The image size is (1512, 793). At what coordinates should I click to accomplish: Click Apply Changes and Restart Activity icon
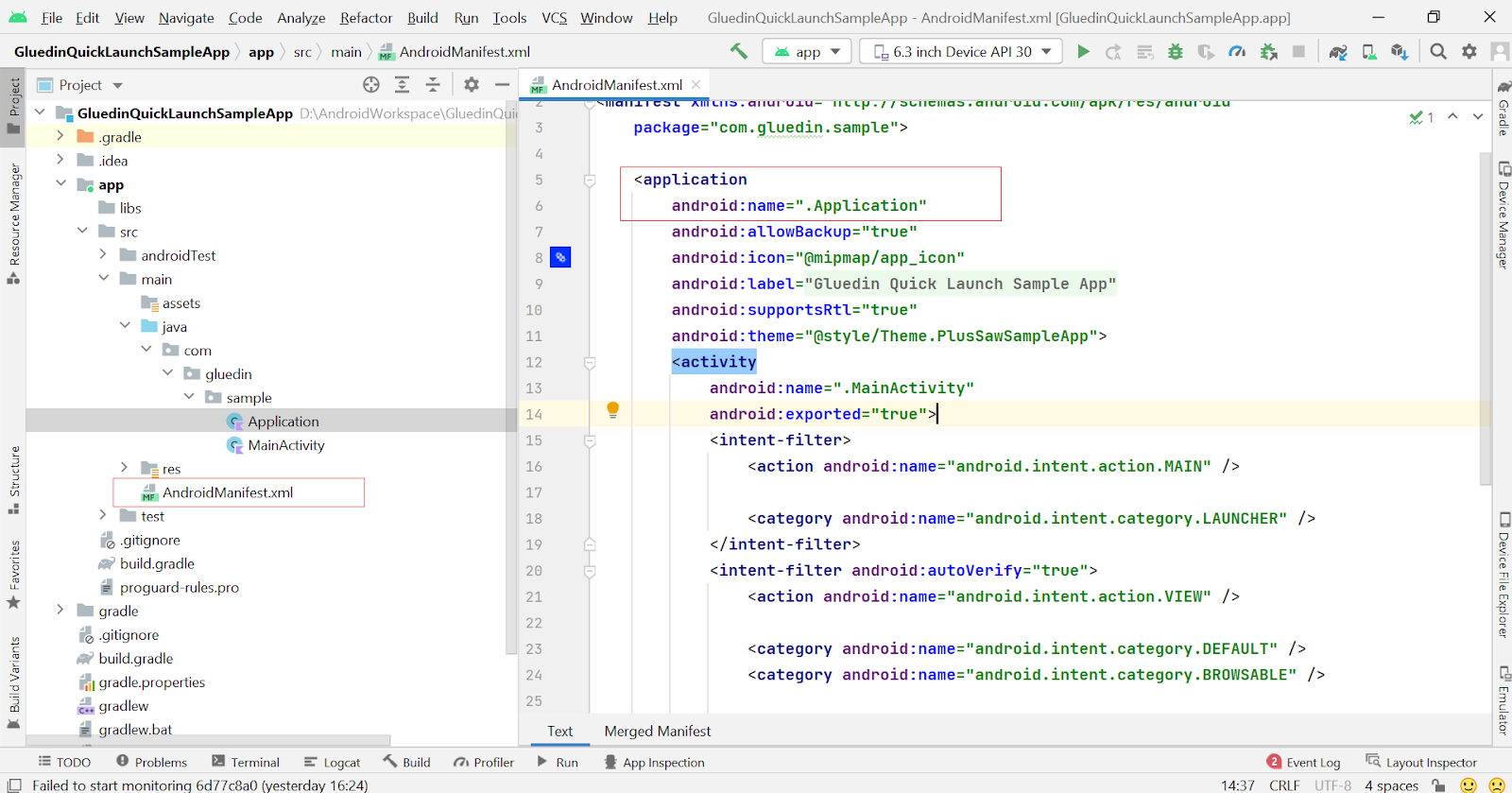pos(1114,52)
